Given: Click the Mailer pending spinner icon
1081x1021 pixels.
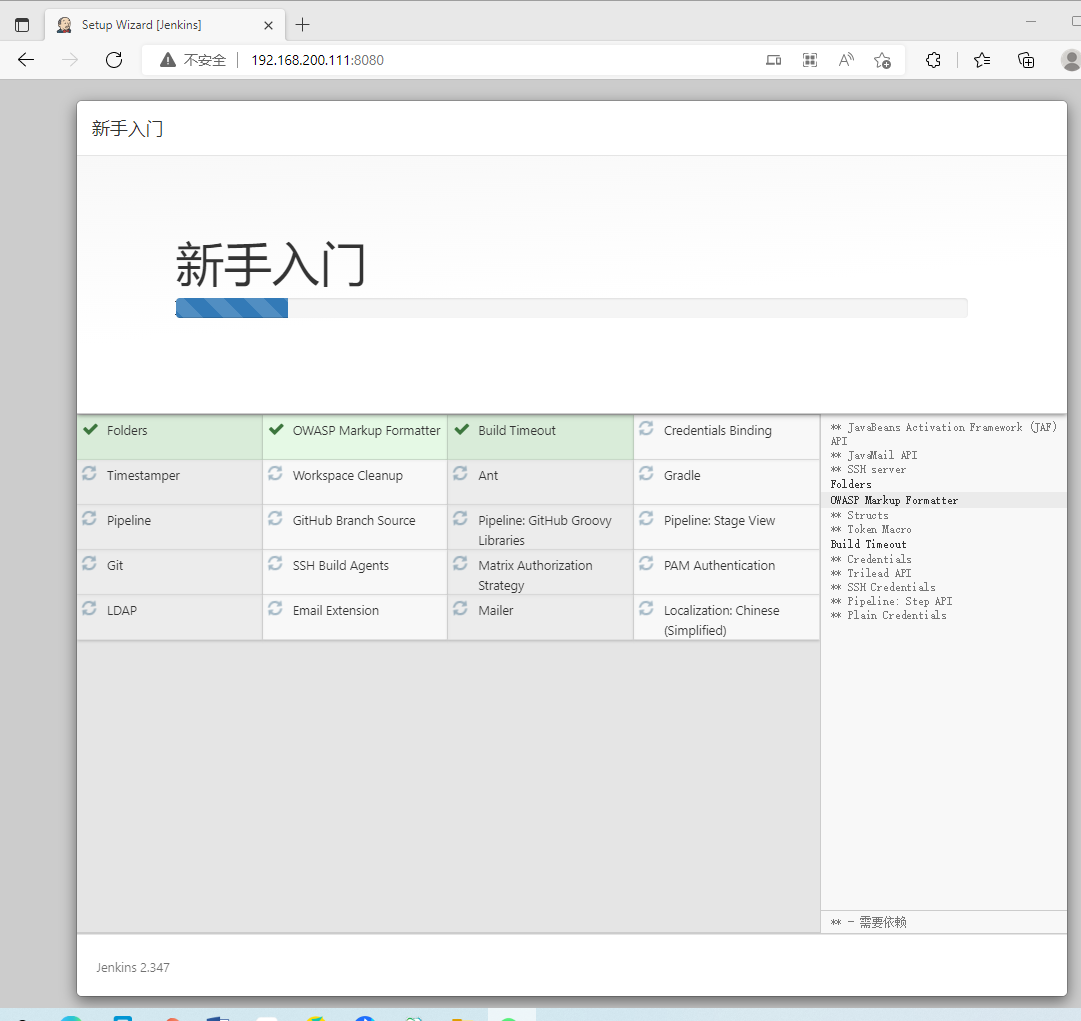Looking at the screenshot, I should pyautogui.click(x=461, y=608).
